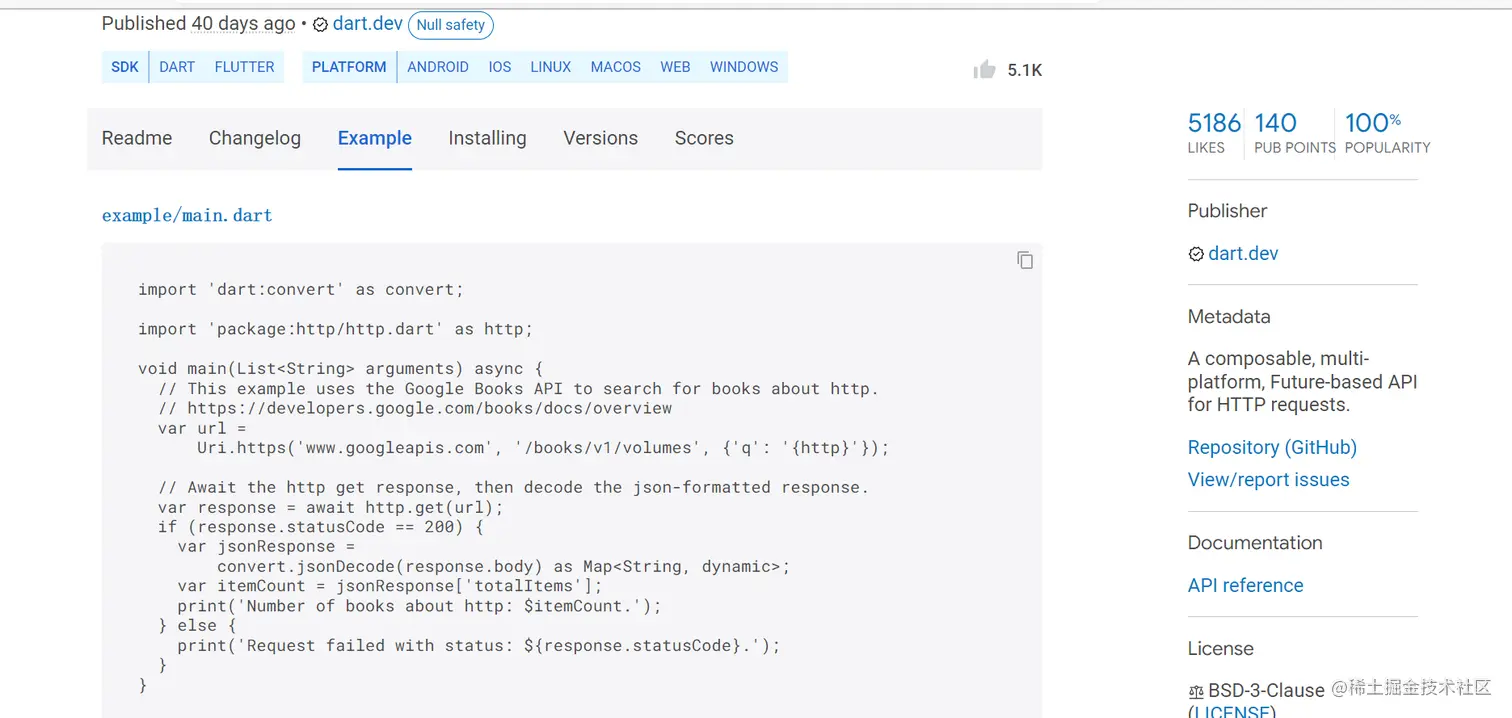
Task: Click the dart.dev link in header
Action: pyautogui.click(x=367, y=24)
